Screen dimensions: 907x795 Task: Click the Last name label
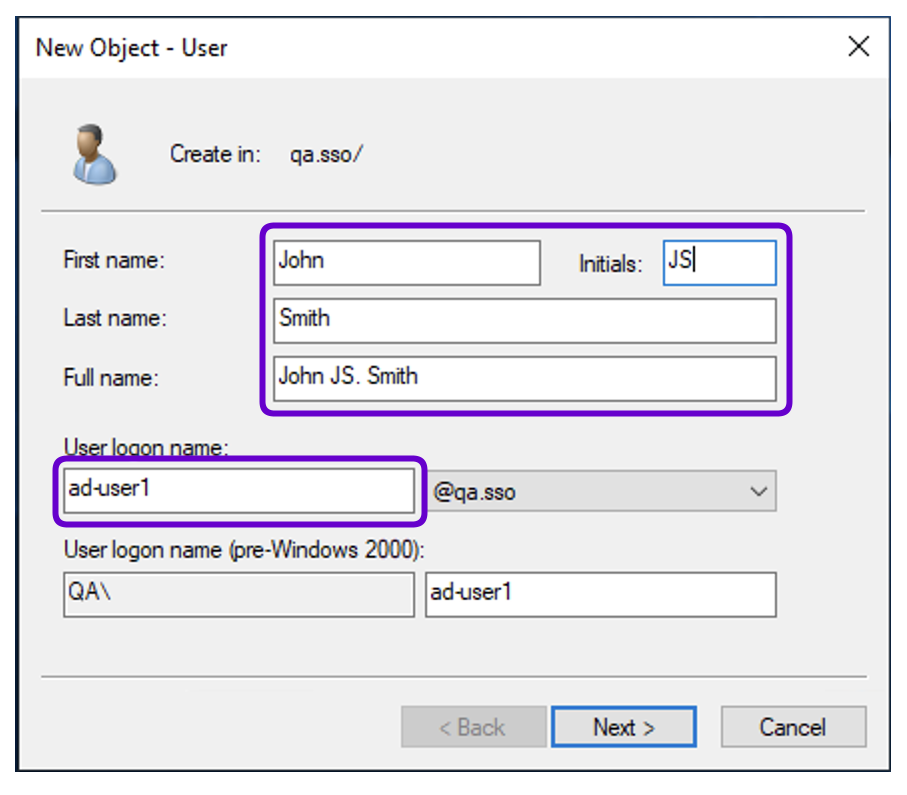114,319
